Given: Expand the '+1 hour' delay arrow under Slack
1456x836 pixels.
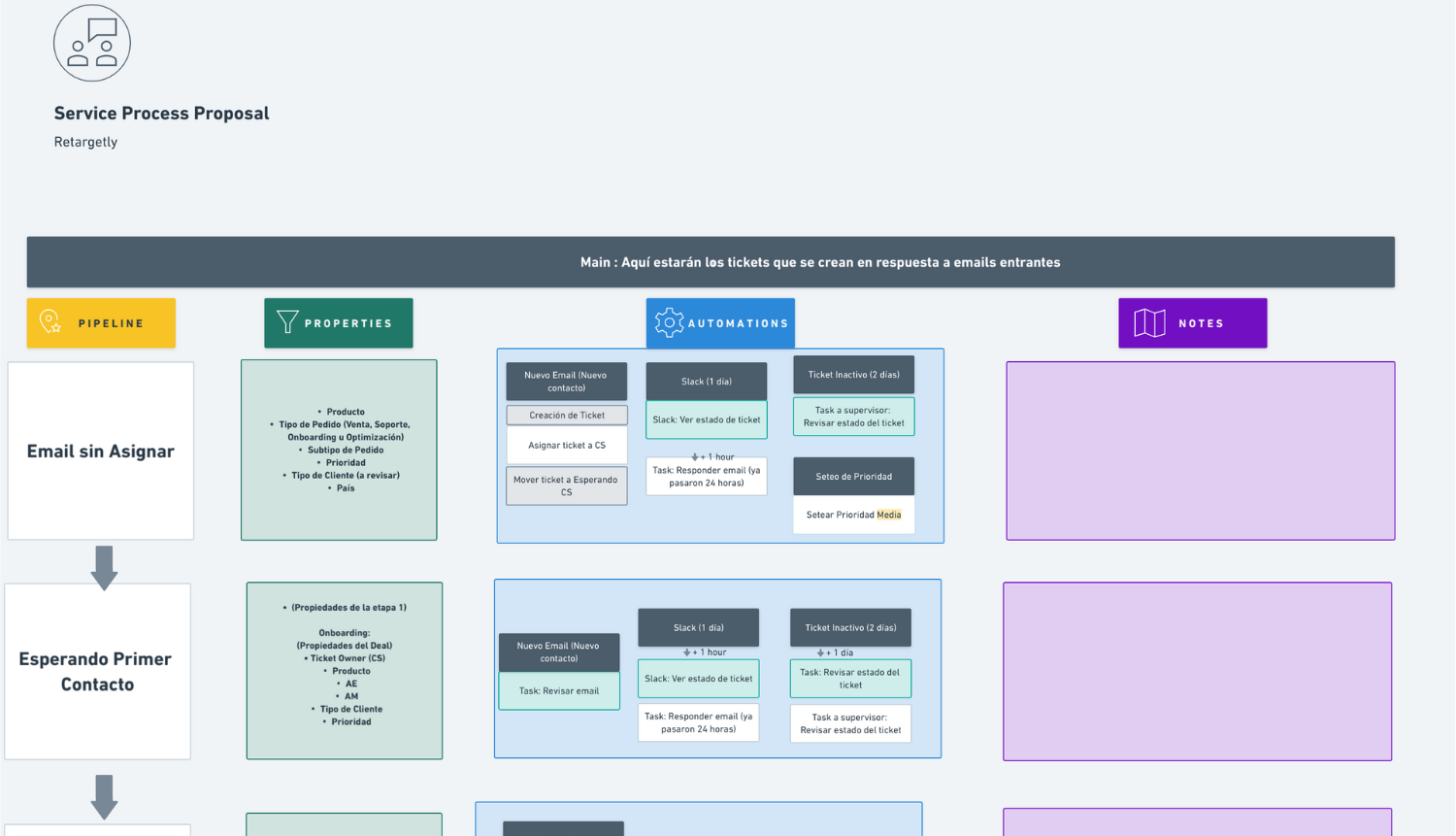Looking at the screenshot, I should coord(698,652).
